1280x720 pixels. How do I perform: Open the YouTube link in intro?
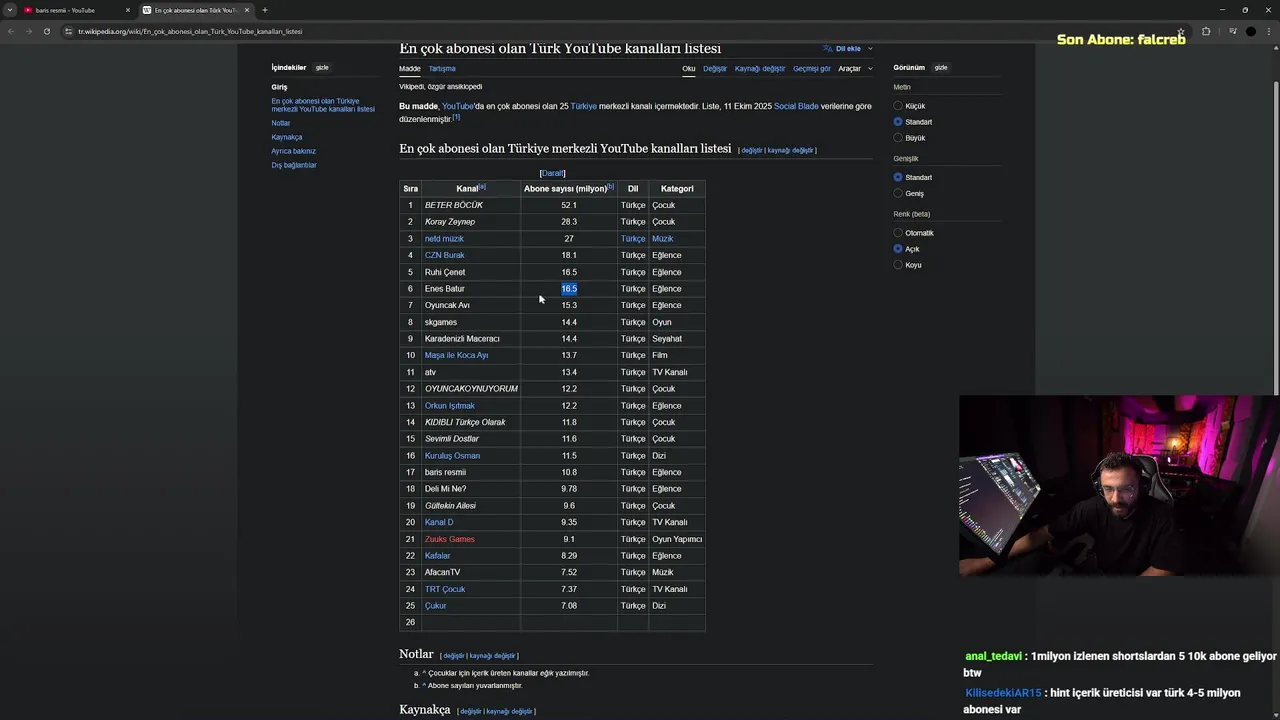point(458,106)
